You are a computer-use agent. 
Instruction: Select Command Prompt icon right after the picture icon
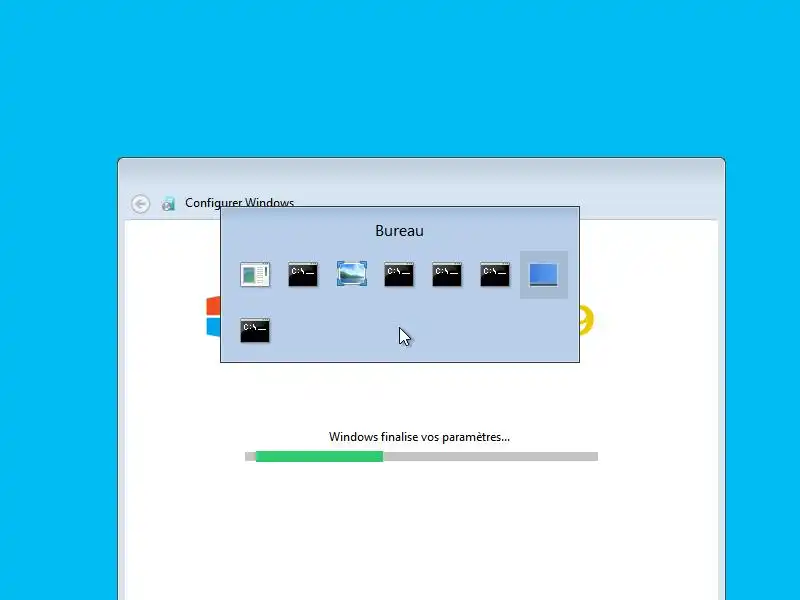point(399,274)
